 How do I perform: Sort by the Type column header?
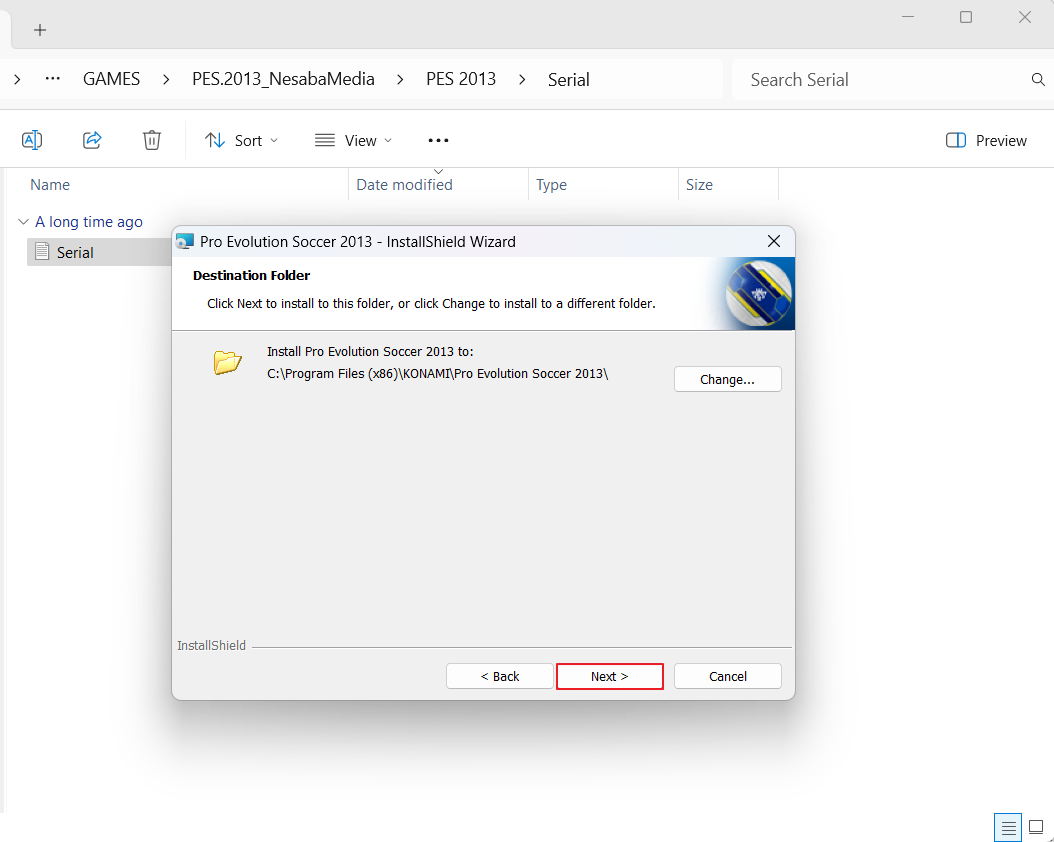pos(551,185)
